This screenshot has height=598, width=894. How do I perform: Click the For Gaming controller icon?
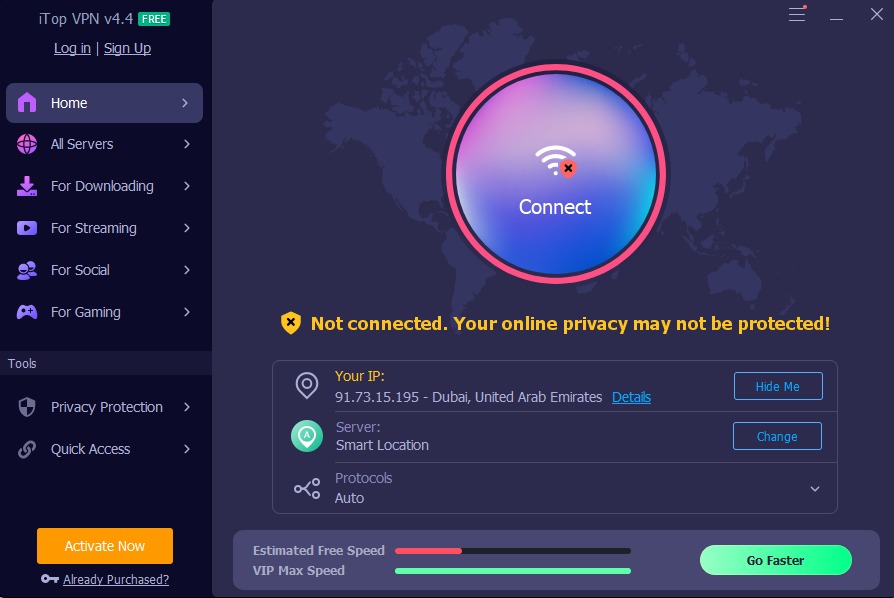[27, 312]
